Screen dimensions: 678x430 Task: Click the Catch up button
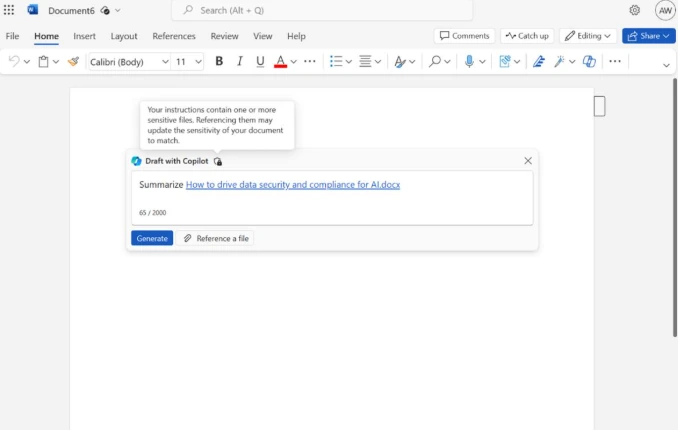pos(527,36)
